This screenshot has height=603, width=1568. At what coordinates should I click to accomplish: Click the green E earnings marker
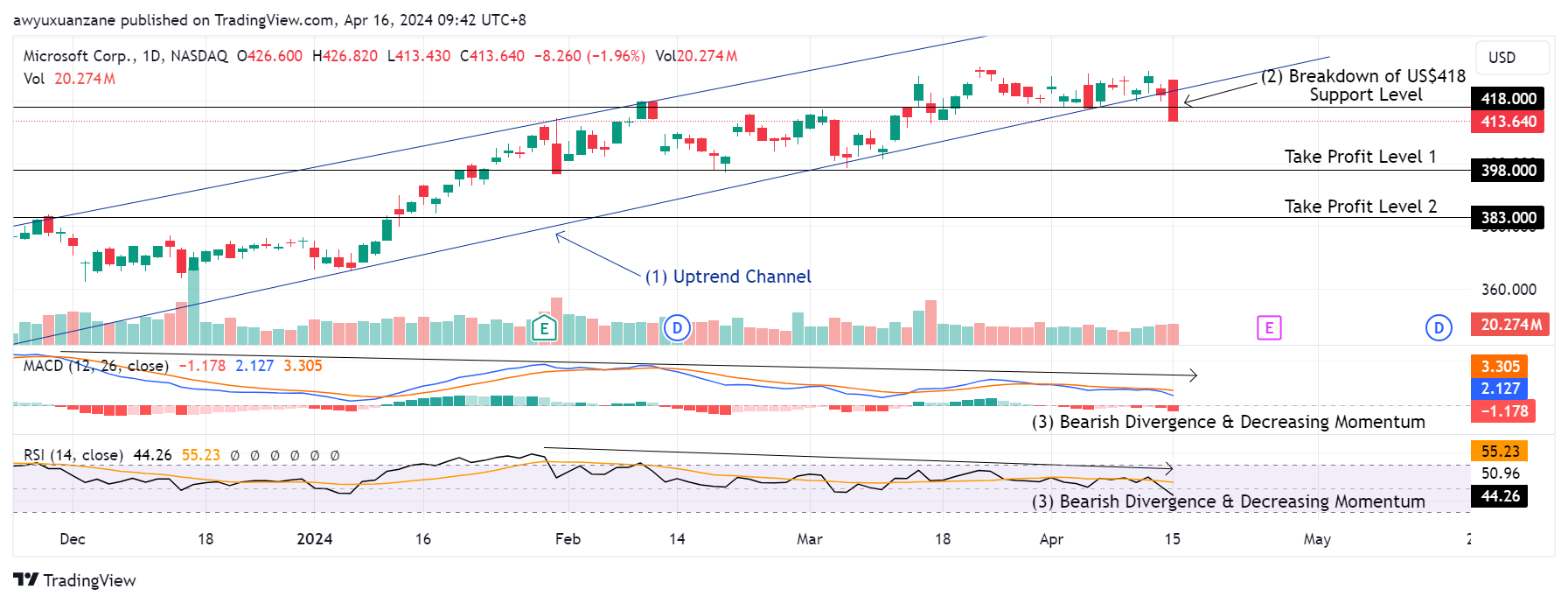[544, 329]
